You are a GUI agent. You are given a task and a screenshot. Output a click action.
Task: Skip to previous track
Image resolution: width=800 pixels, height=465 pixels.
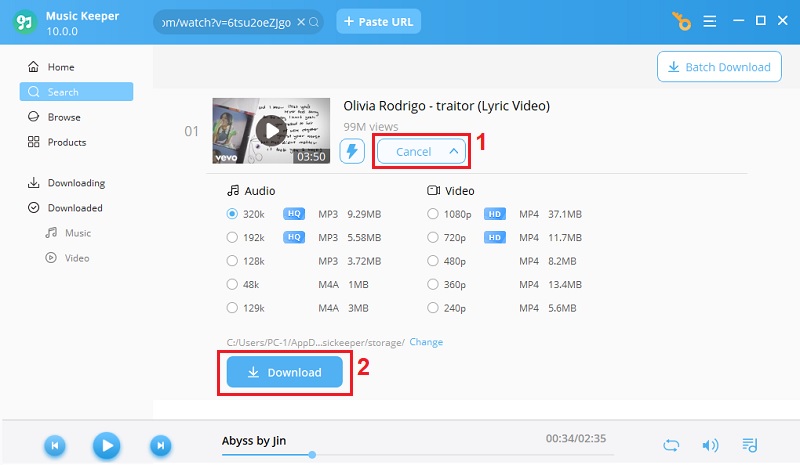point(55,446)
